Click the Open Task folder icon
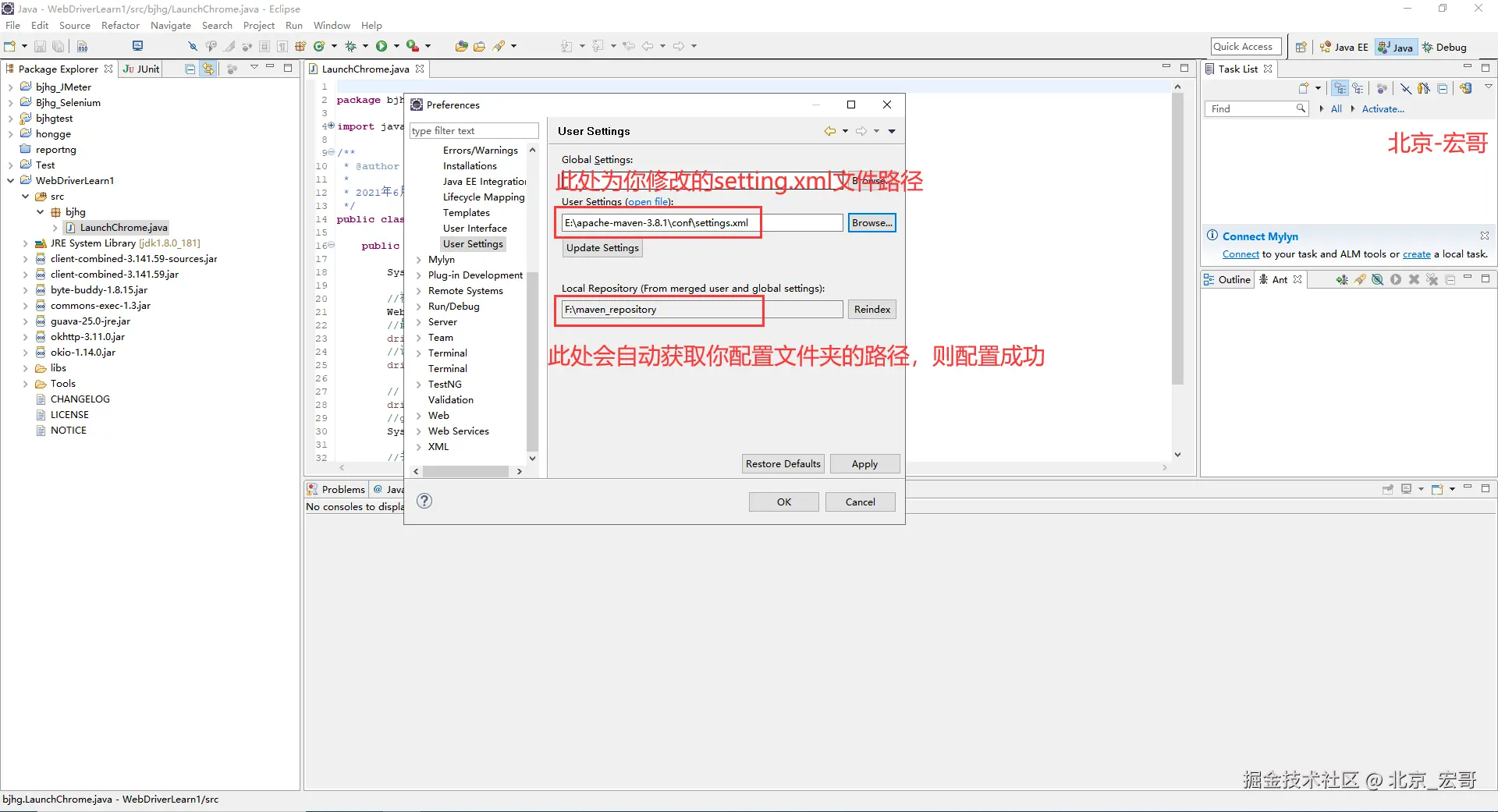1498x812 pixels. 479,46
